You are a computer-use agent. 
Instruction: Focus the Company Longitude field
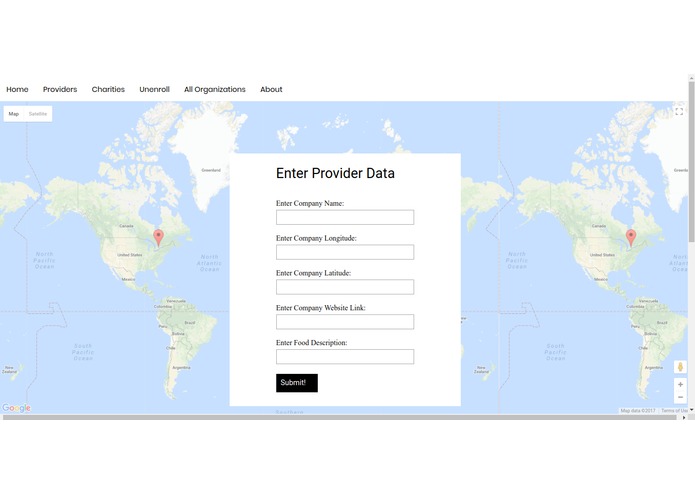345,252
